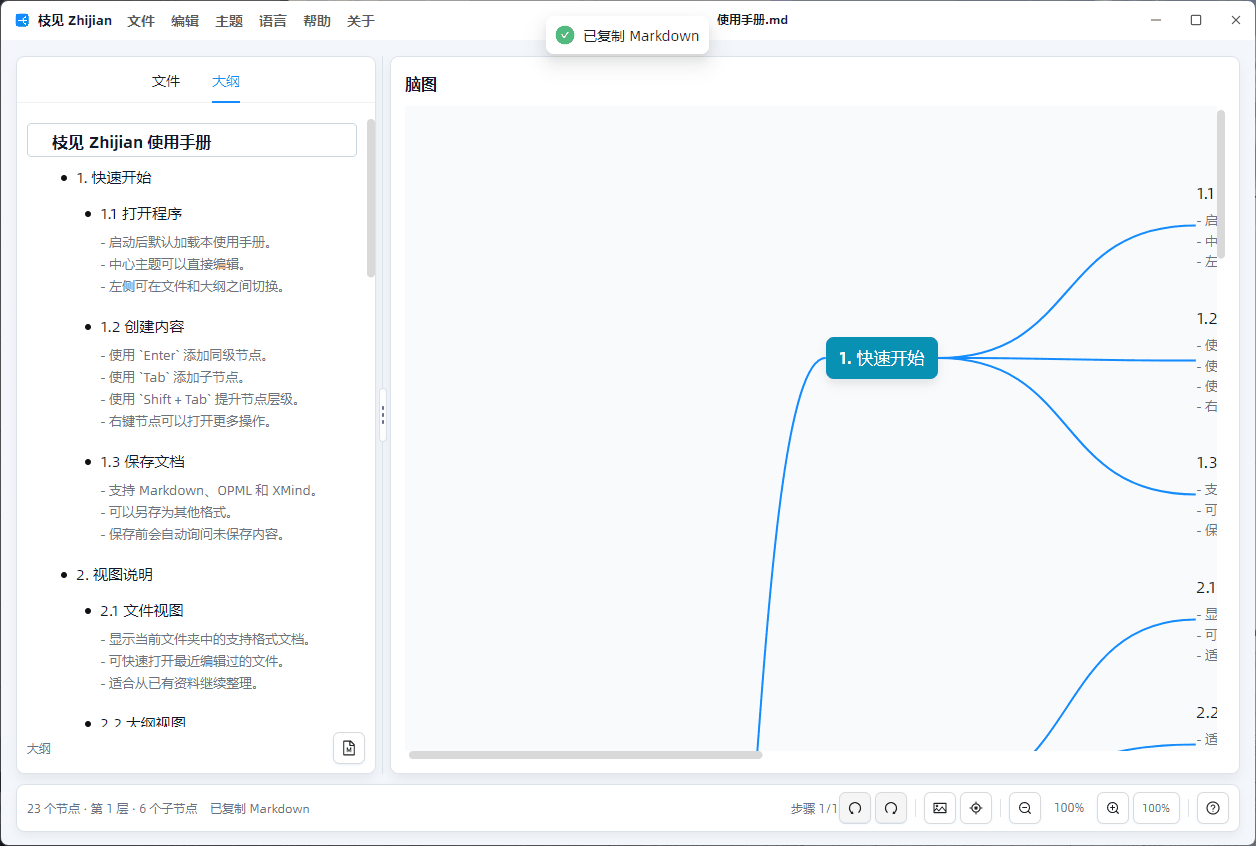Click note text 保存前会自动询问未保存内容
This screenshot has height=846, width=1256.
point(193,534)
